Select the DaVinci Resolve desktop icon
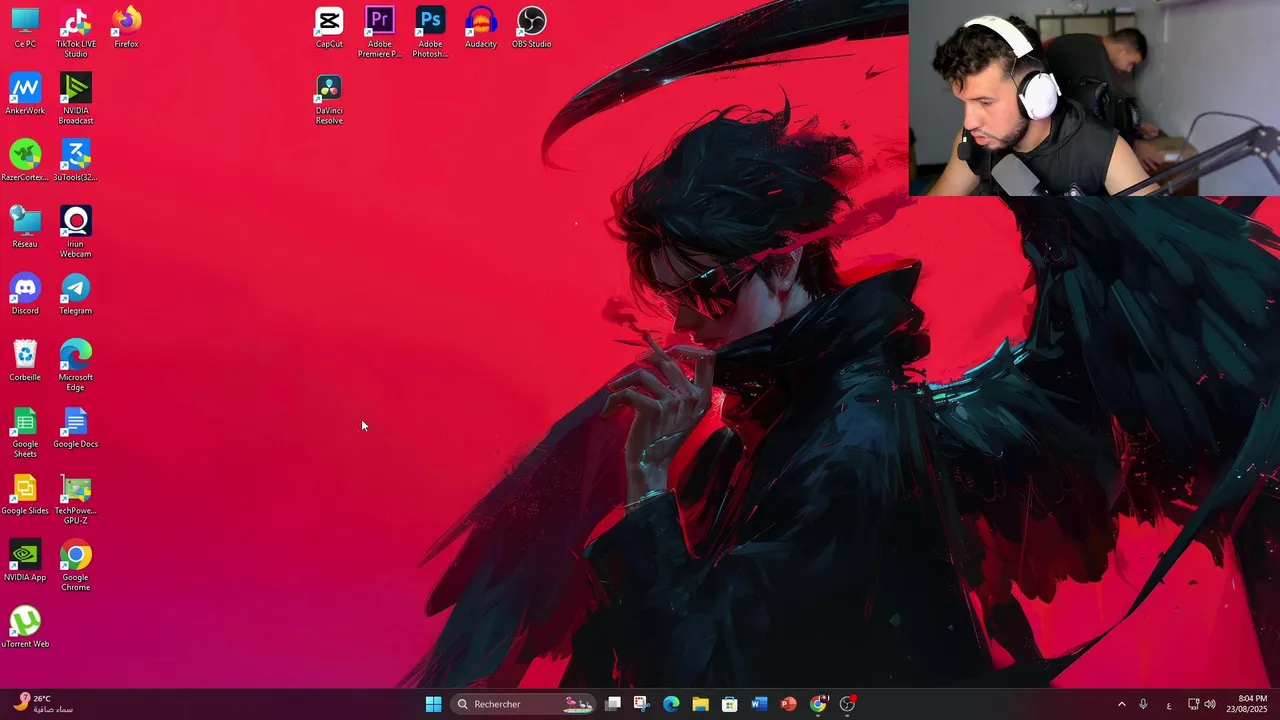The width and height of the screenshot is (1280, 720). click(x=329, y=99)
